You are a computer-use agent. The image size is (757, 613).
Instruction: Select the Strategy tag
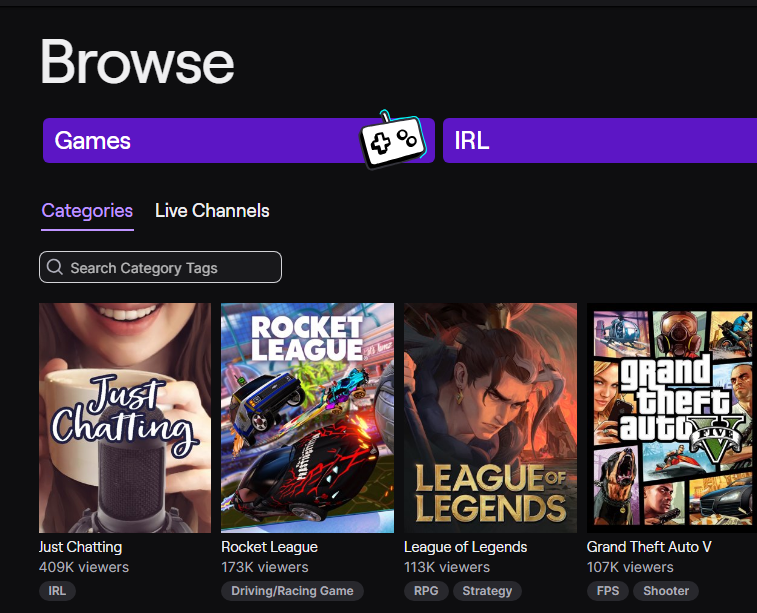pyautogui.click(x=487, y=591)
